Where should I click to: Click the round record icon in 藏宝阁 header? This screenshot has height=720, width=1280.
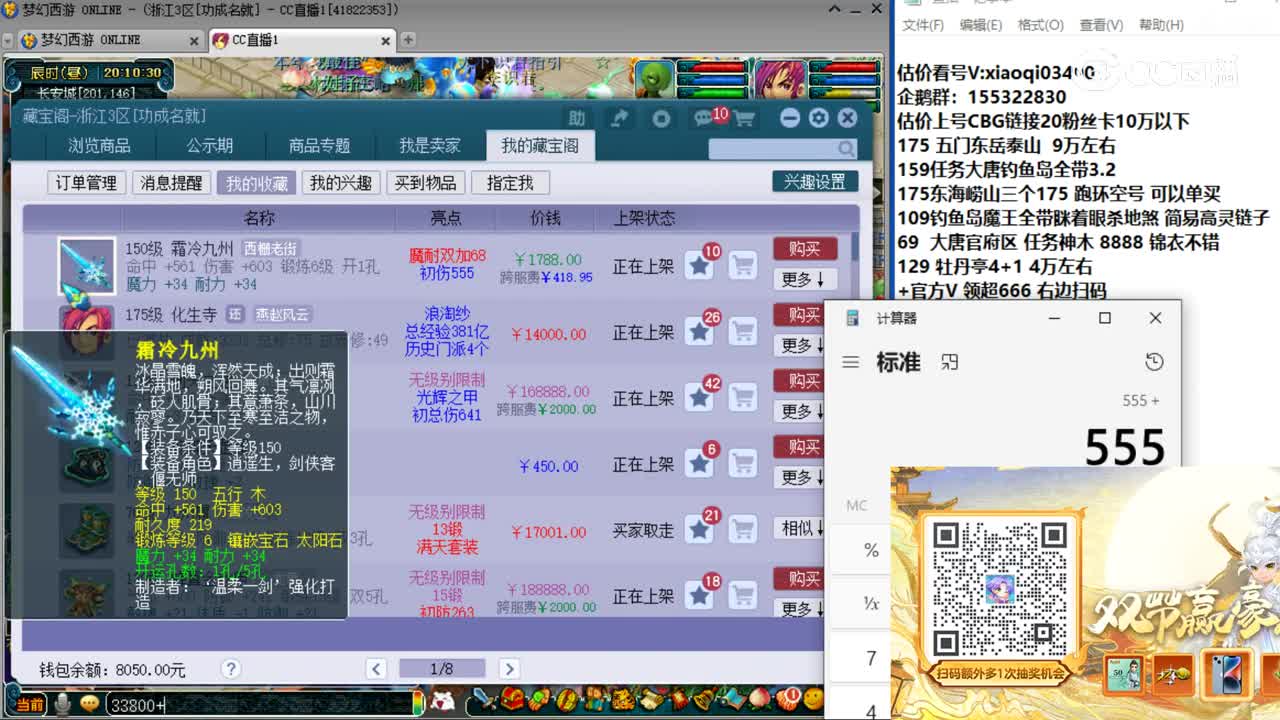(x=661, y=118)
